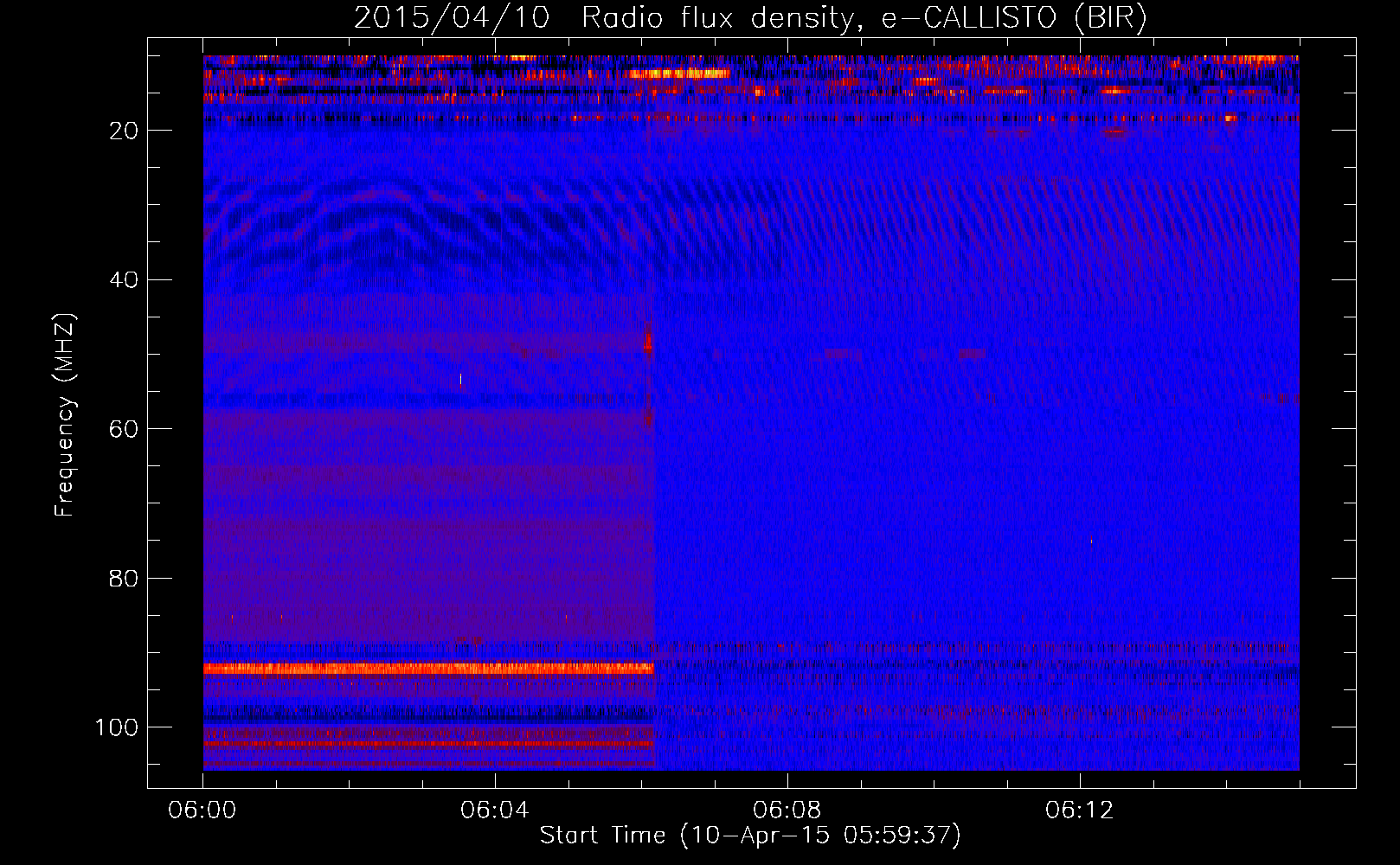Select the 20 MHz frequency tick label
This screenshot has width=1400, height=865.
pos(124,131)
